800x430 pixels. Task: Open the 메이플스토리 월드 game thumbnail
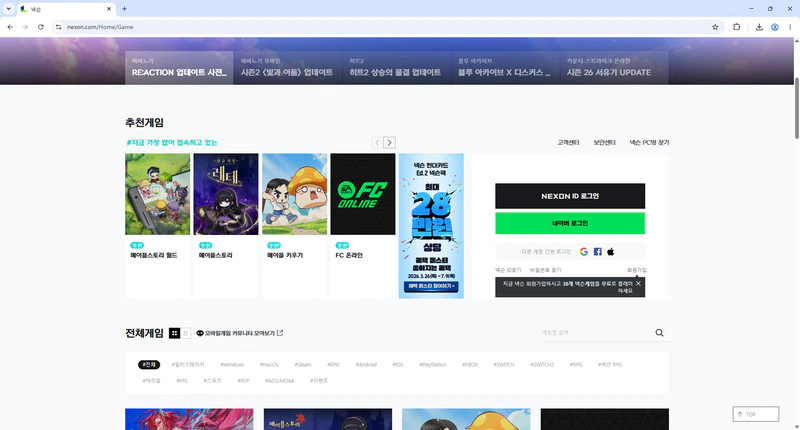(x=158, y=194)
